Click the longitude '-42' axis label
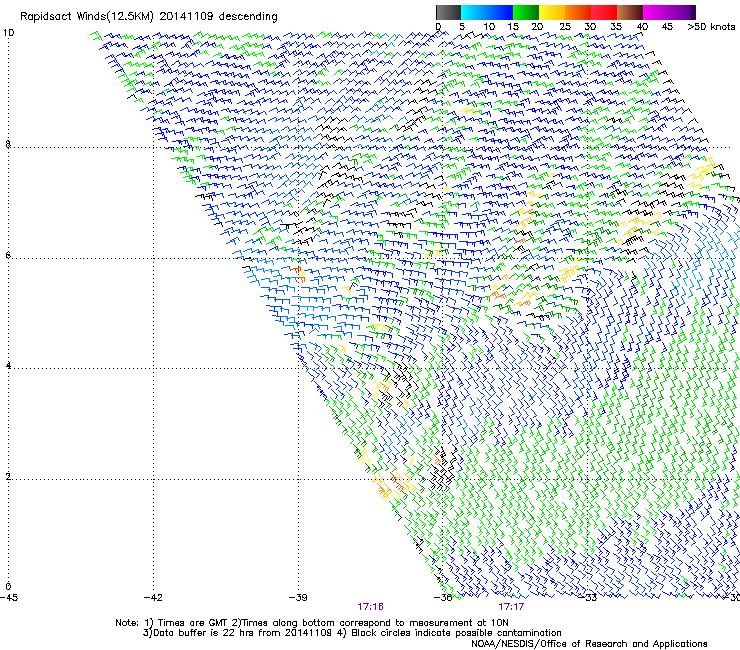Viewport: 740px width, 650px height. [153, 598]
